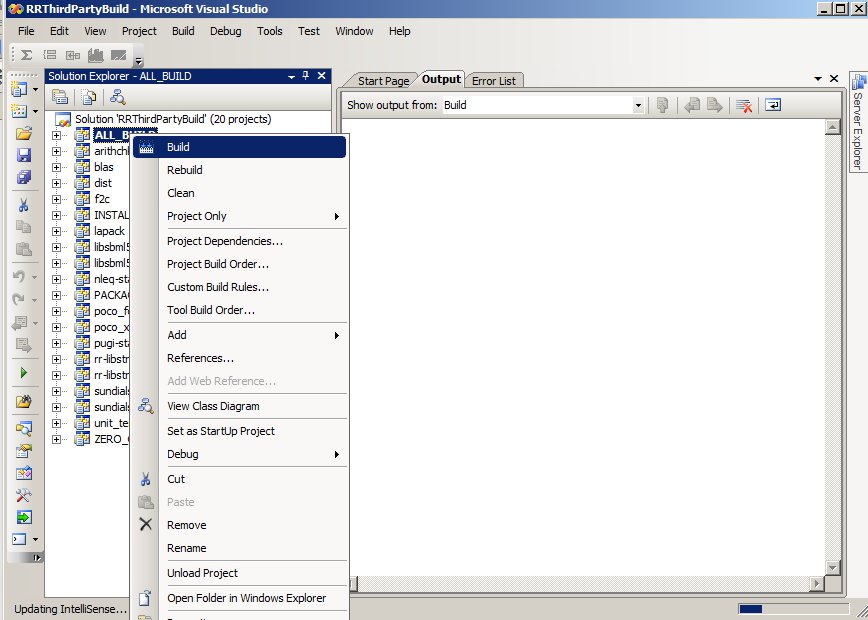Toggle auto-hide pin on Solution Explorer
The height and width of the screenshot is (620, 868).
306,76
